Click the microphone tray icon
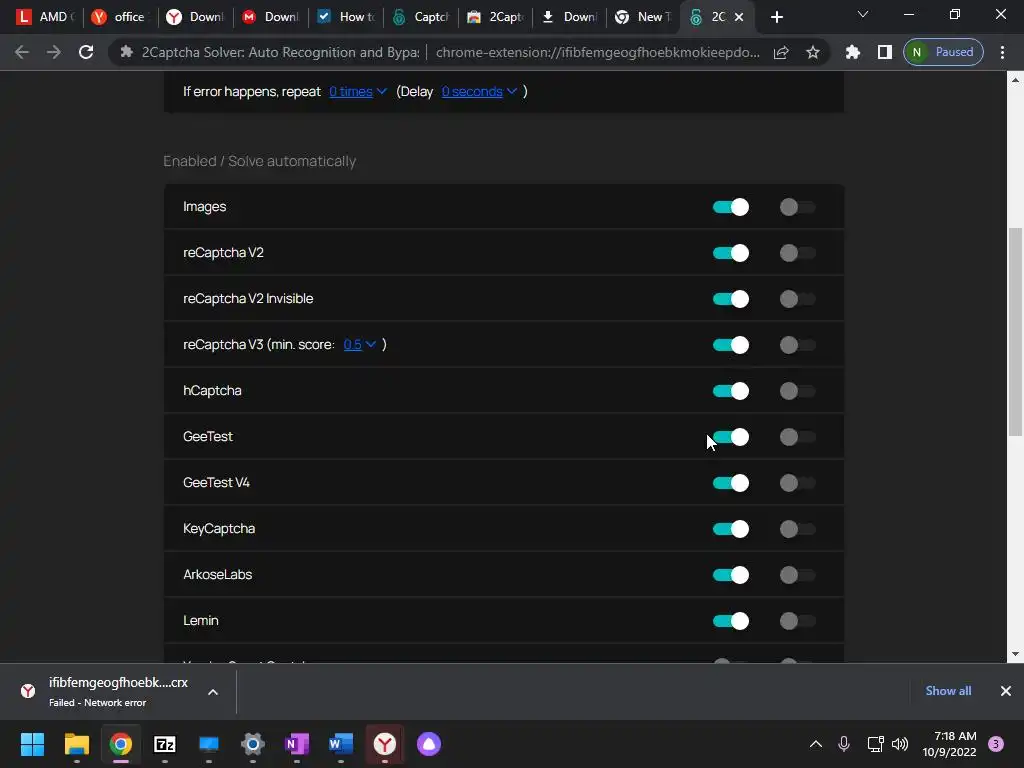The height and width of the screenshot is (768, 1024). (844, 744)
